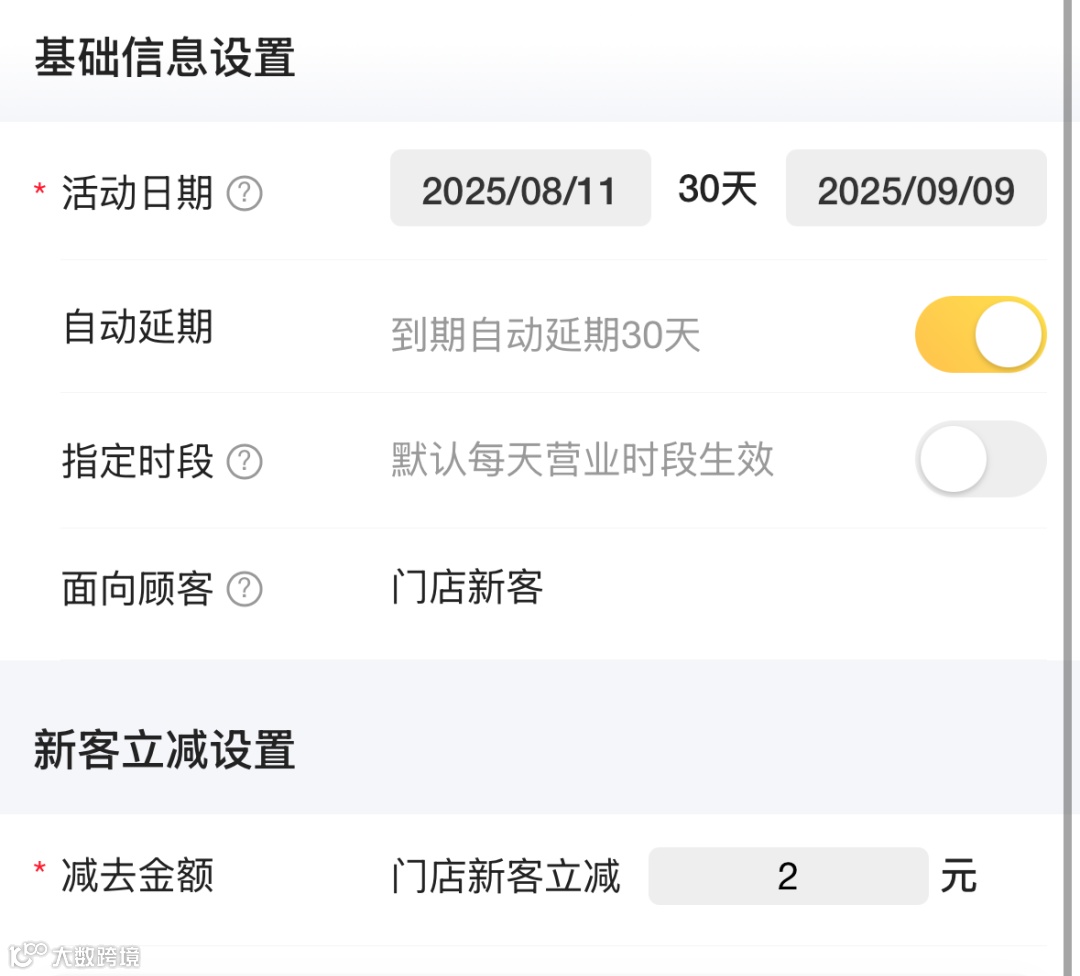The image size is (1080, 976).
Task: Click the help icon next to 活动日期
Action: coord(245,193)
